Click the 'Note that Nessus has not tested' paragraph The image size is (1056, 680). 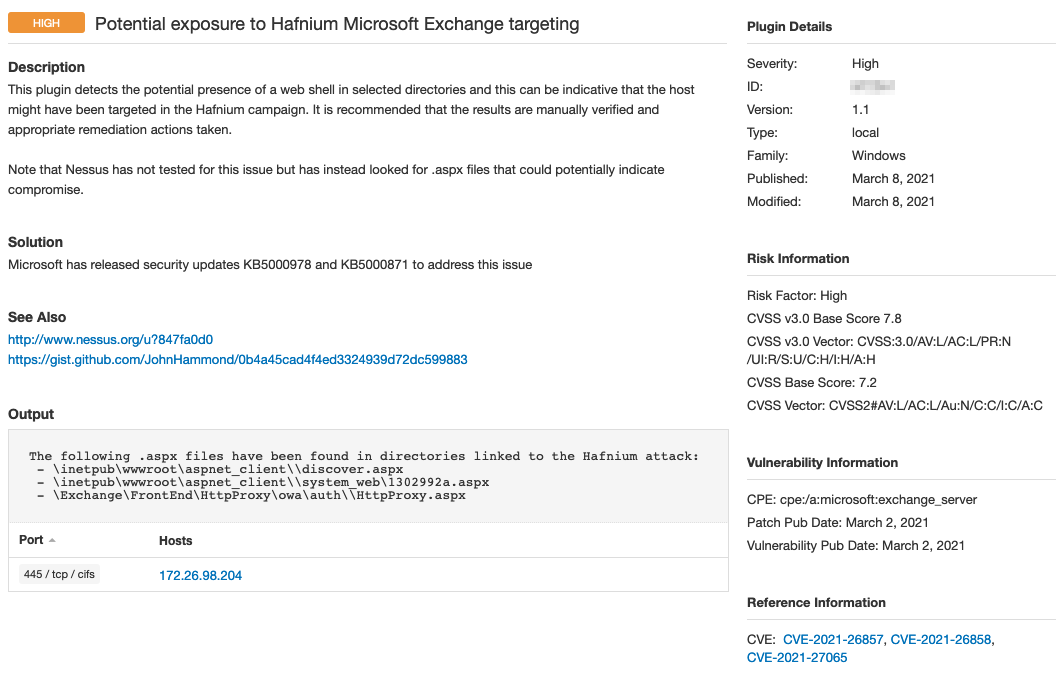[x=336, y=180]
